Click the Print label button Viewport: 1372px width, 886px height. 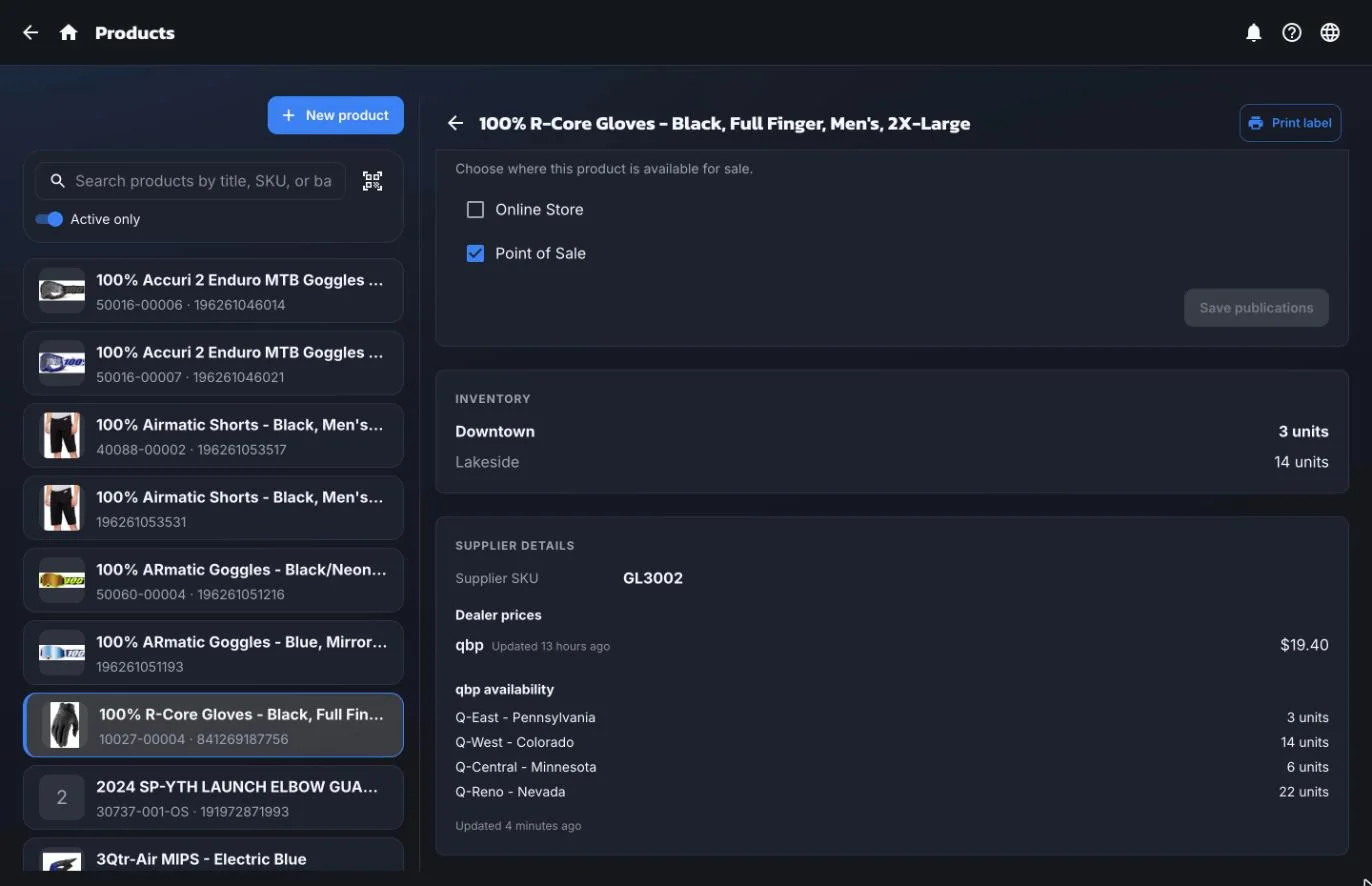click(x=1290, y=123)
